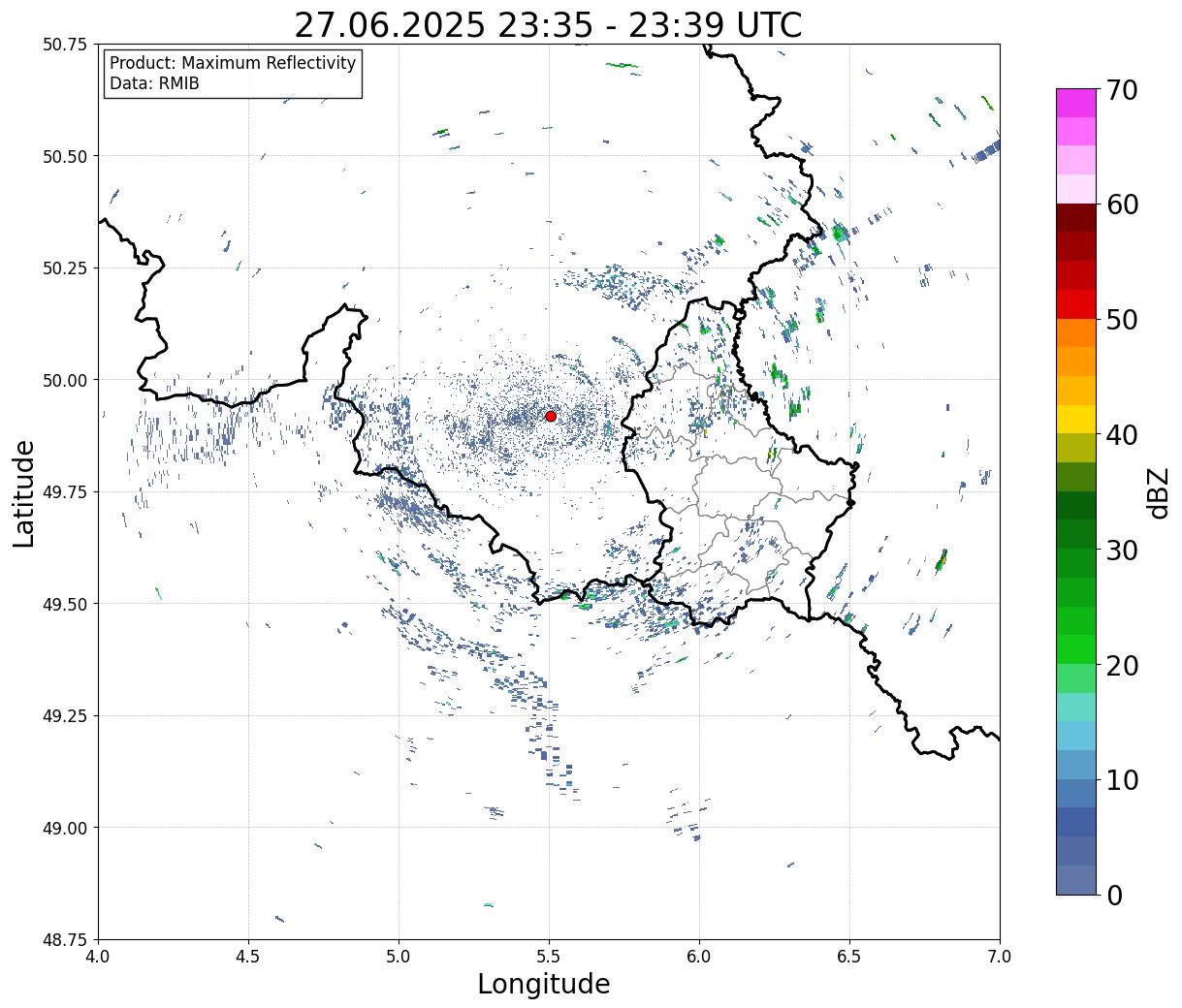Viewport: 1182px width, 1008px height.
Task: Click the longitude tick label 5.5
Action: coord(549,957)
